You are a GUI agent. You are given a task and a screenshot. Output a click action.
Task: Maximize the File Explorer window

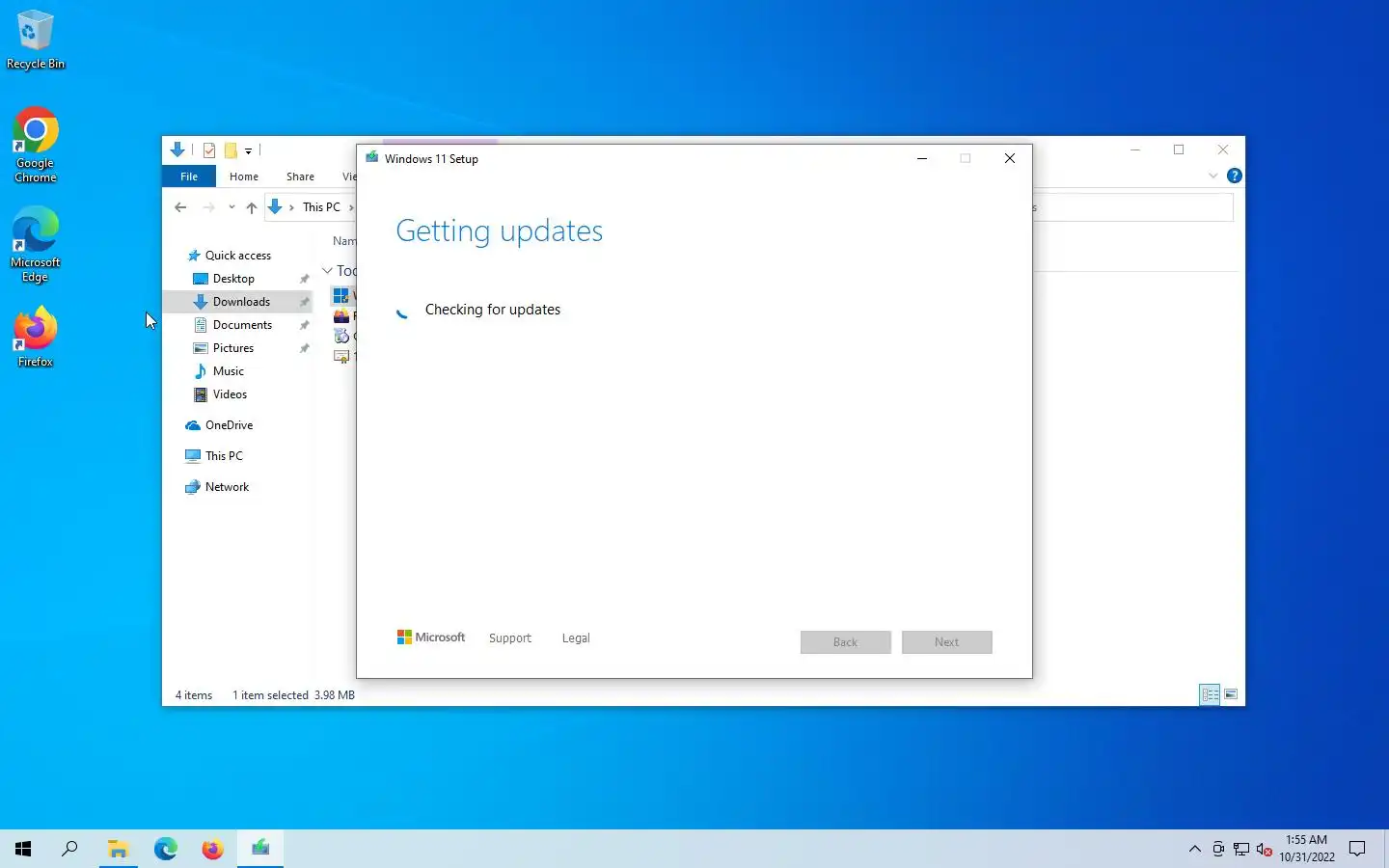pos(1179,149)
